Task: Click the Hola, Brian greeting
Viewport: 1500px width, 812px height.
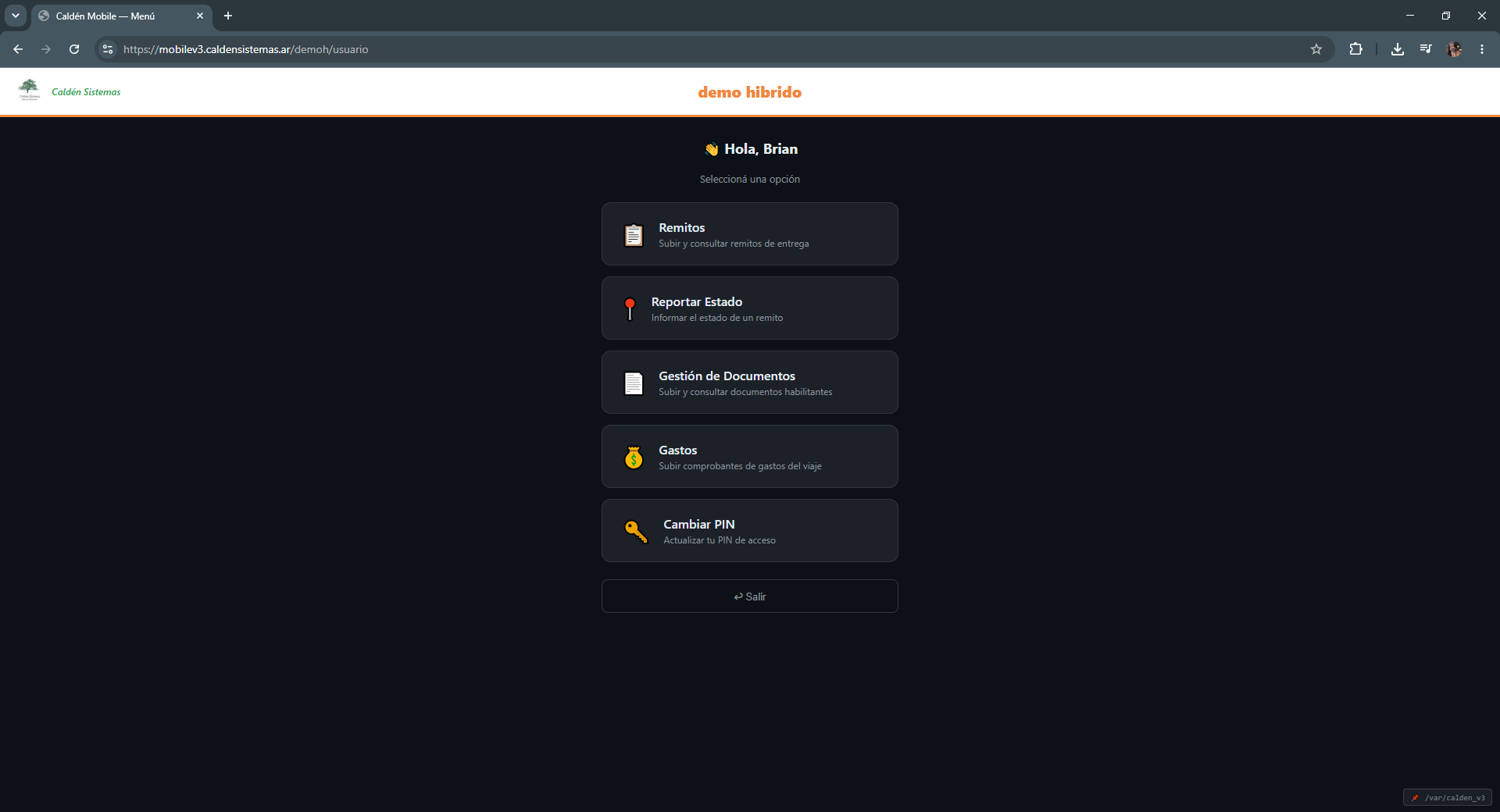Action: pyautogui.click(x=761, y=149)
